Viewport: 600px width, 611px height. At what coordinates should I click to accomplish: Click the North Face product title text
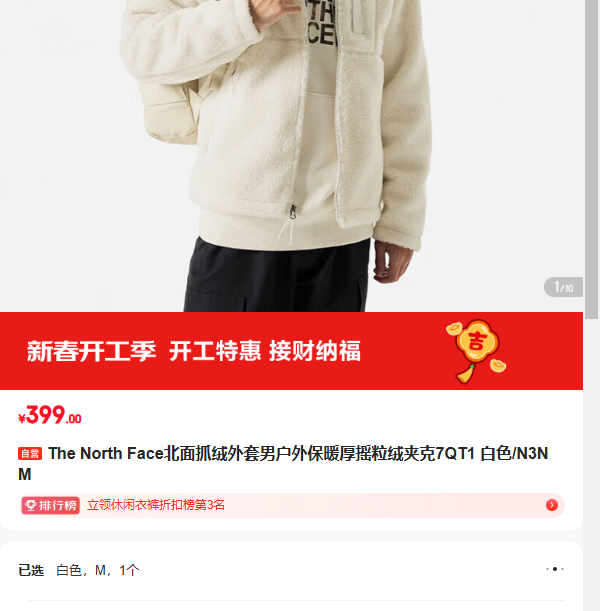tap(283, 464)
